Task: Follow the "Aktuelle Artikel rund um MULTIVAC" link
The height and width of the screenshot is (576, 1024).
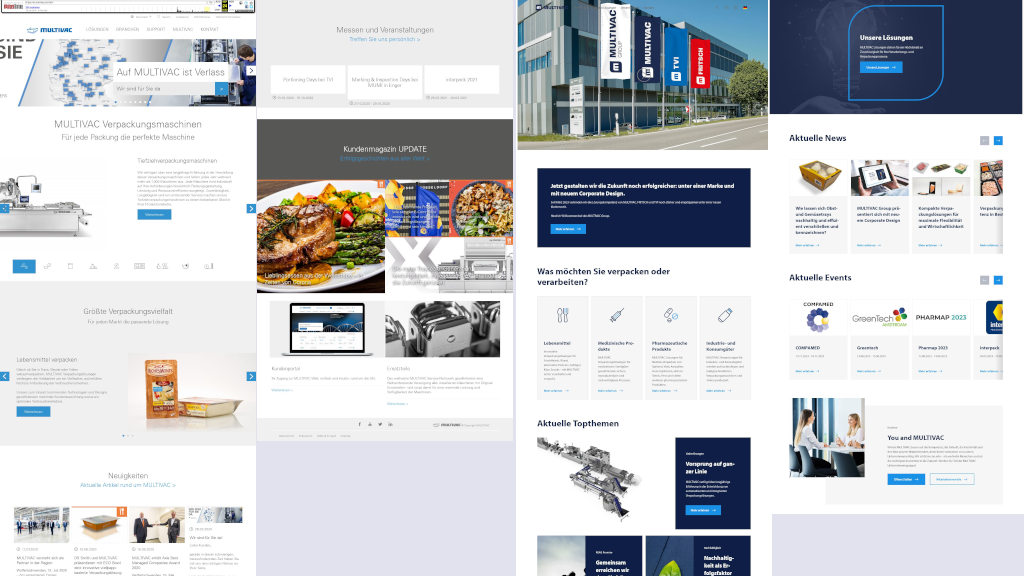Action: pyautogui.click(x=128, y=485)
